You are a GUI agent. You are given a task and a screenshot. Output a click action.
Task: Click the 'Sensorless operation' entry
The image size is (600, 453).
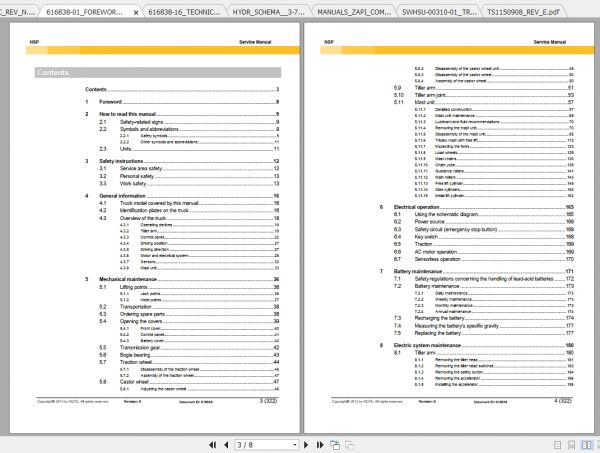437,259
